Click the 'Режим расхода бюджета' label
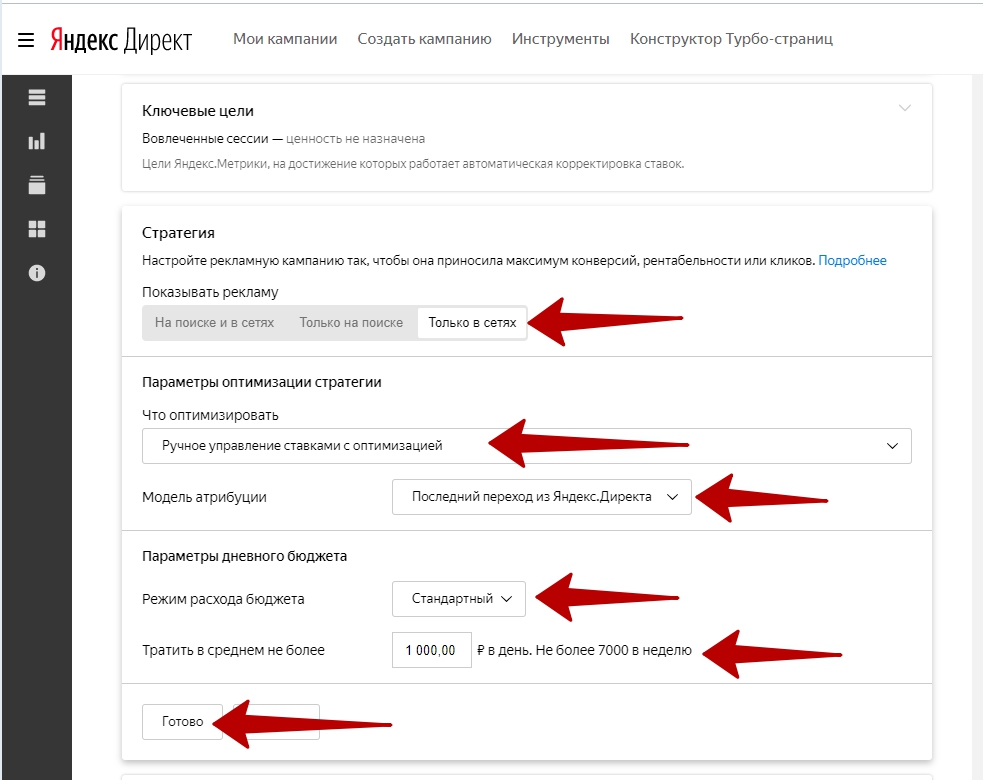The height and width of the screenshot is (780, 983). (223, 599)
